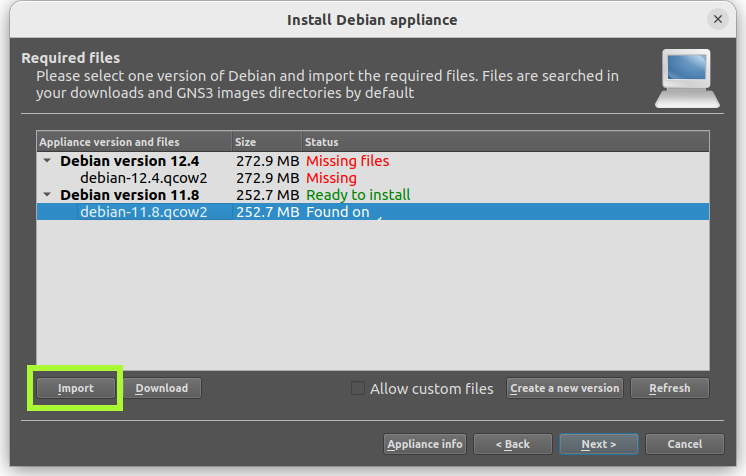Sort by the Status column header
Viewport: 746px width, 476px height.
[x=505, y=142]
